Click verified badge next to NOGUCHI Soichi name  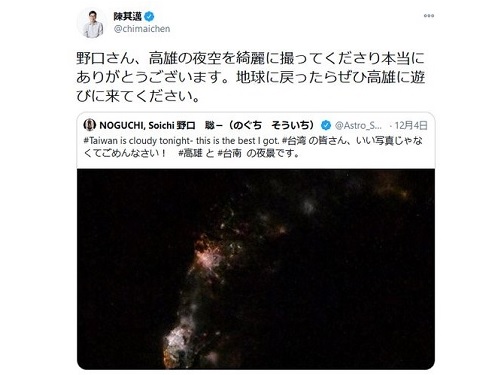[x=326, y=125]
